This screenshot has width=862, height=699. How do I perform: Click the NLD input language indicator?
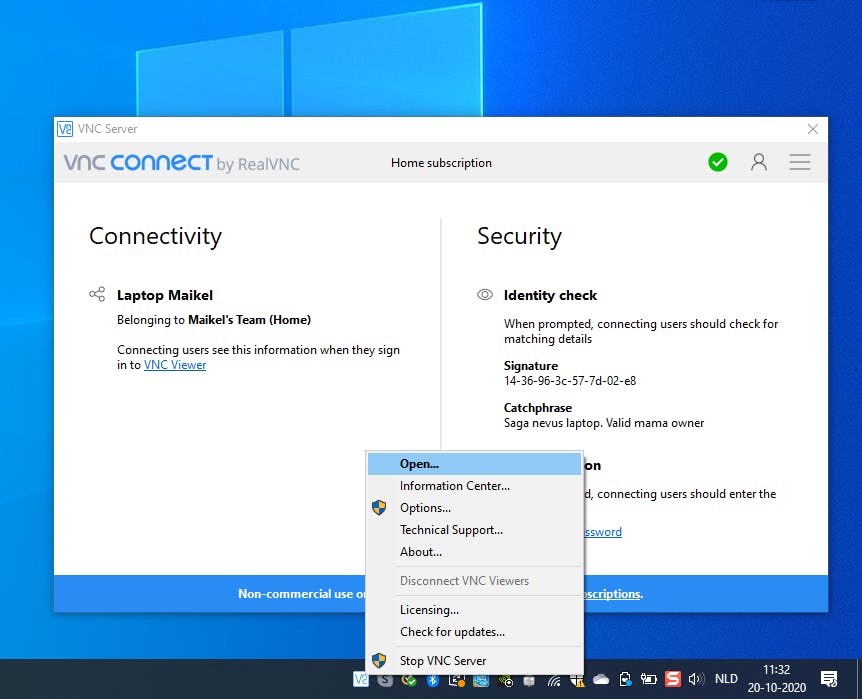[x=726, y=679]
